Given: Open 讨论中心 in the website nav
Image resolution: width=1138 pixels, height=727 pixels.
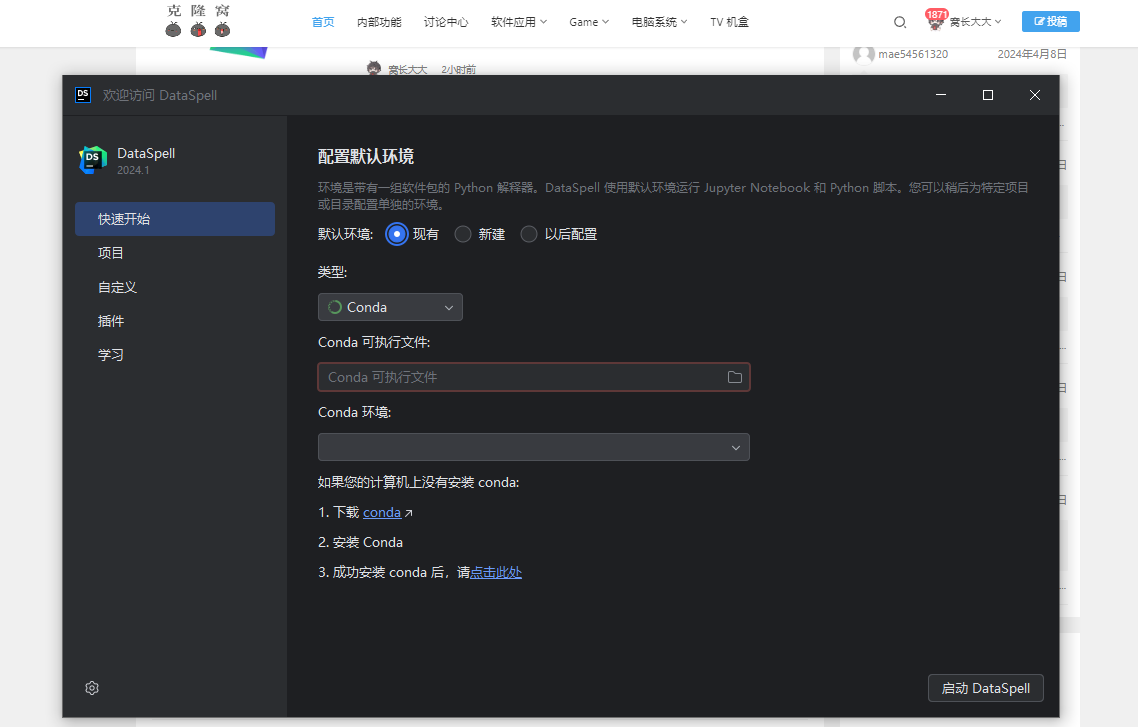Looking at the screenshot, I should [x=446, y=22].
